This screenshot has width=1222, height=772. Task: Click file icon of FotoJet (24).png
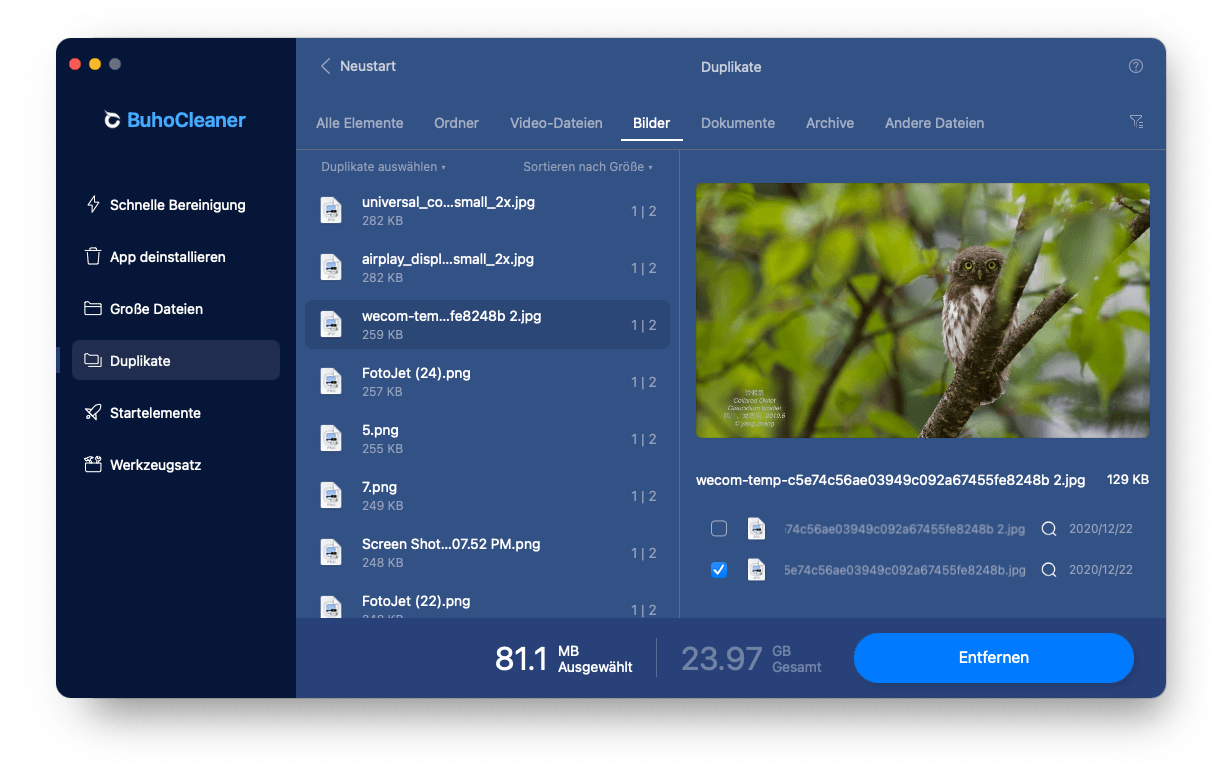(x=331, y=381)
